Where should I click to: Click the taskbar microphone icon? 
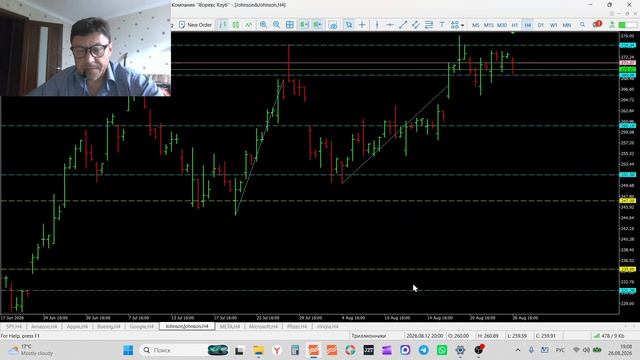(531, 350)
